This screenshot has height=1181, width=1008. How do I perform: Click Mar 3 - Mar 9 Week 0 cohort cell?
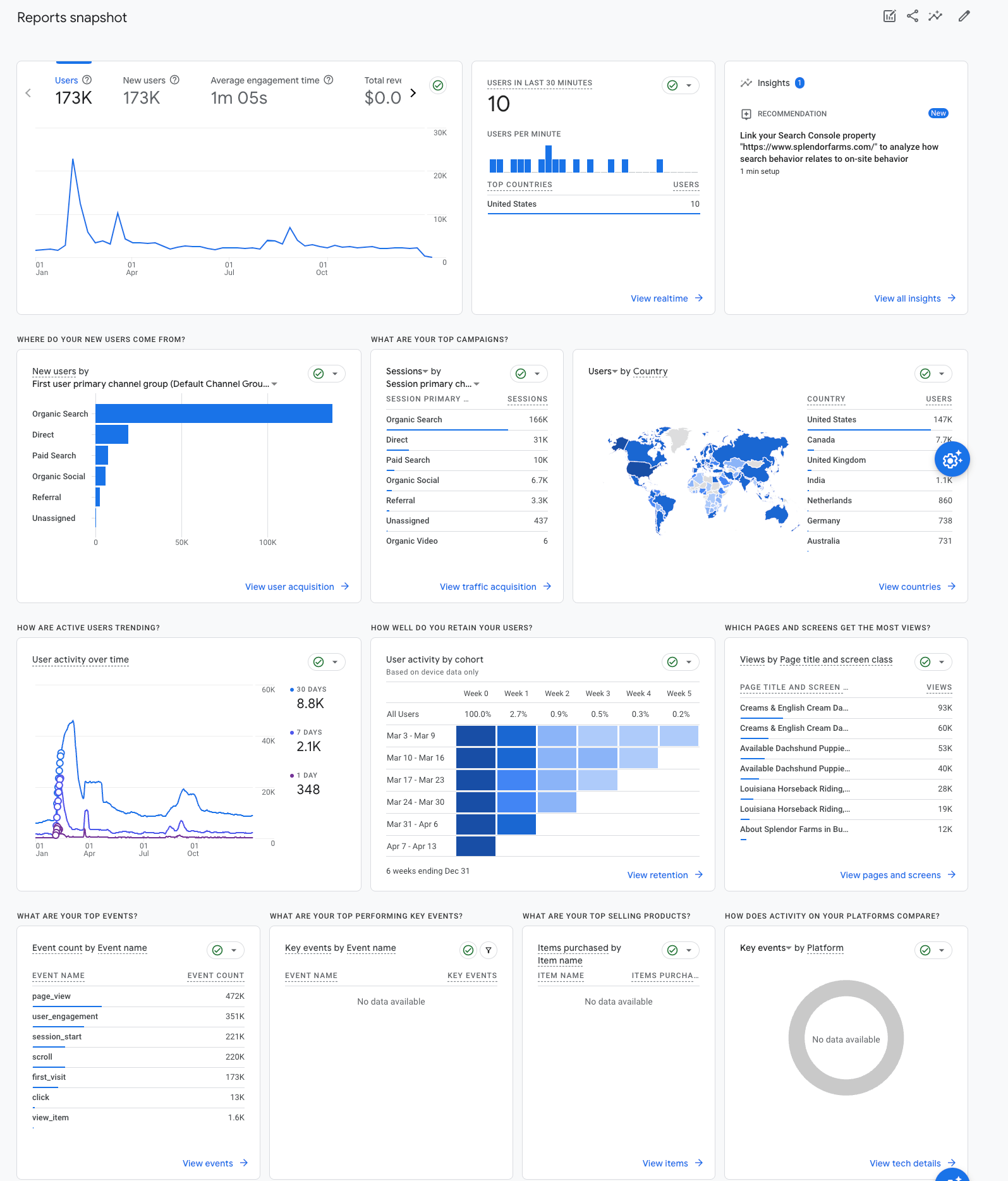tap(476, 736)
